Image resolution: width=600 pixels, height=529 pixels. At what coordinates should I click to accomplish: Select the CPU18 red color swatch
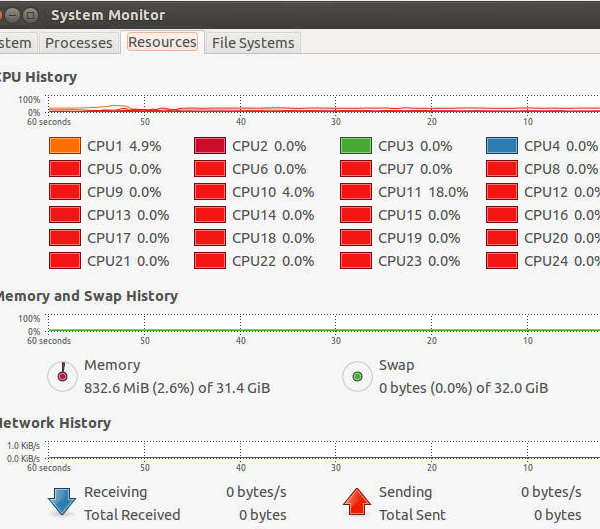point(210,238)
